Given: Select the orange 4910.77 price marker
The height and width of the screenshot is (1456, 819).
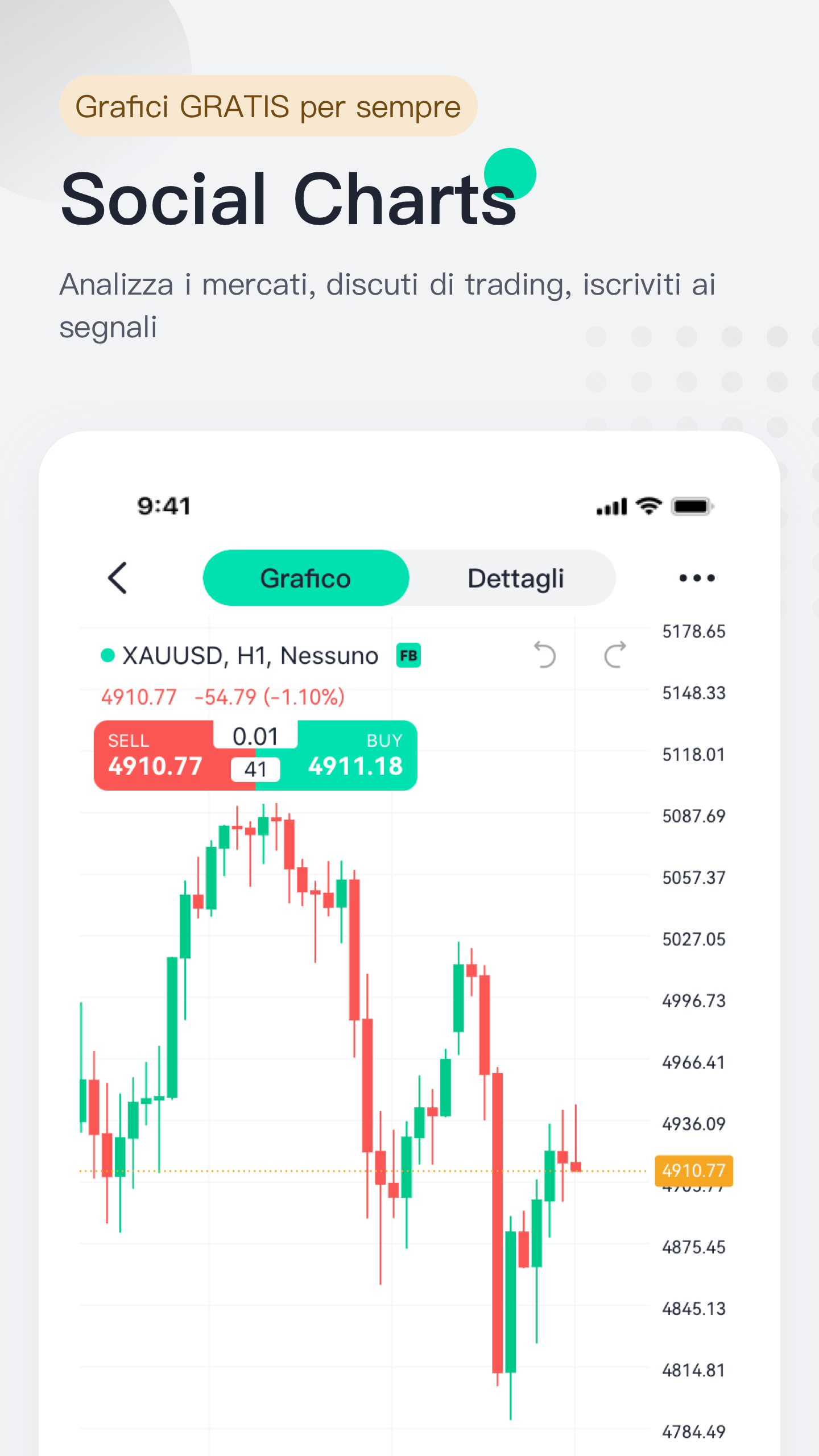Looking at the screenshot, I should tap(694, 1170).
